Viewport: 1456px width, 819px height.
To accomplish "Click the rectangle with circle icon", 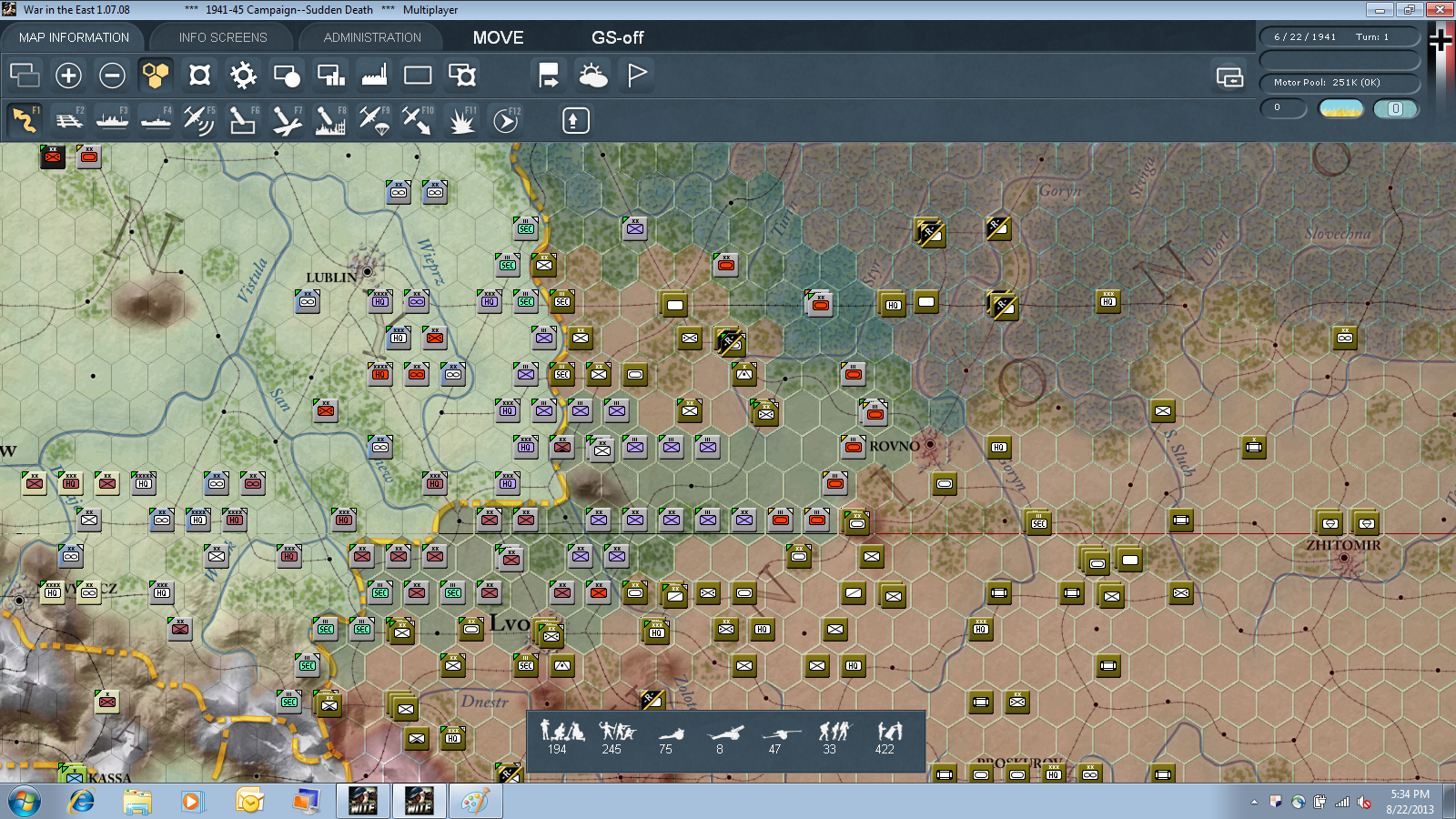I will 287,75.
